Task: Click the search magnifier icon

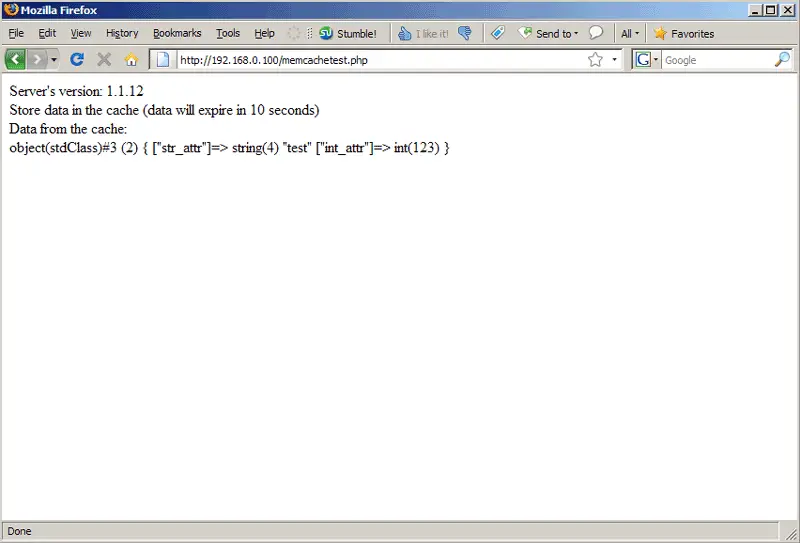Action: coord(782,60)
